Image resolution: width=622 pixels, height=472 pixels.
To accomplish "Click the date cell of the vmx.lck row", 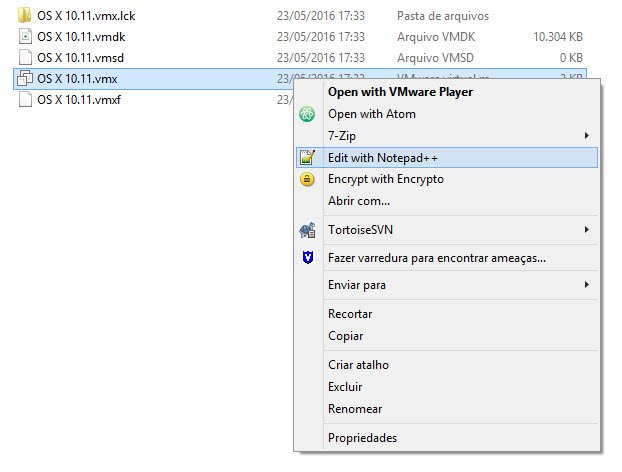I will (x=321, y=16).
